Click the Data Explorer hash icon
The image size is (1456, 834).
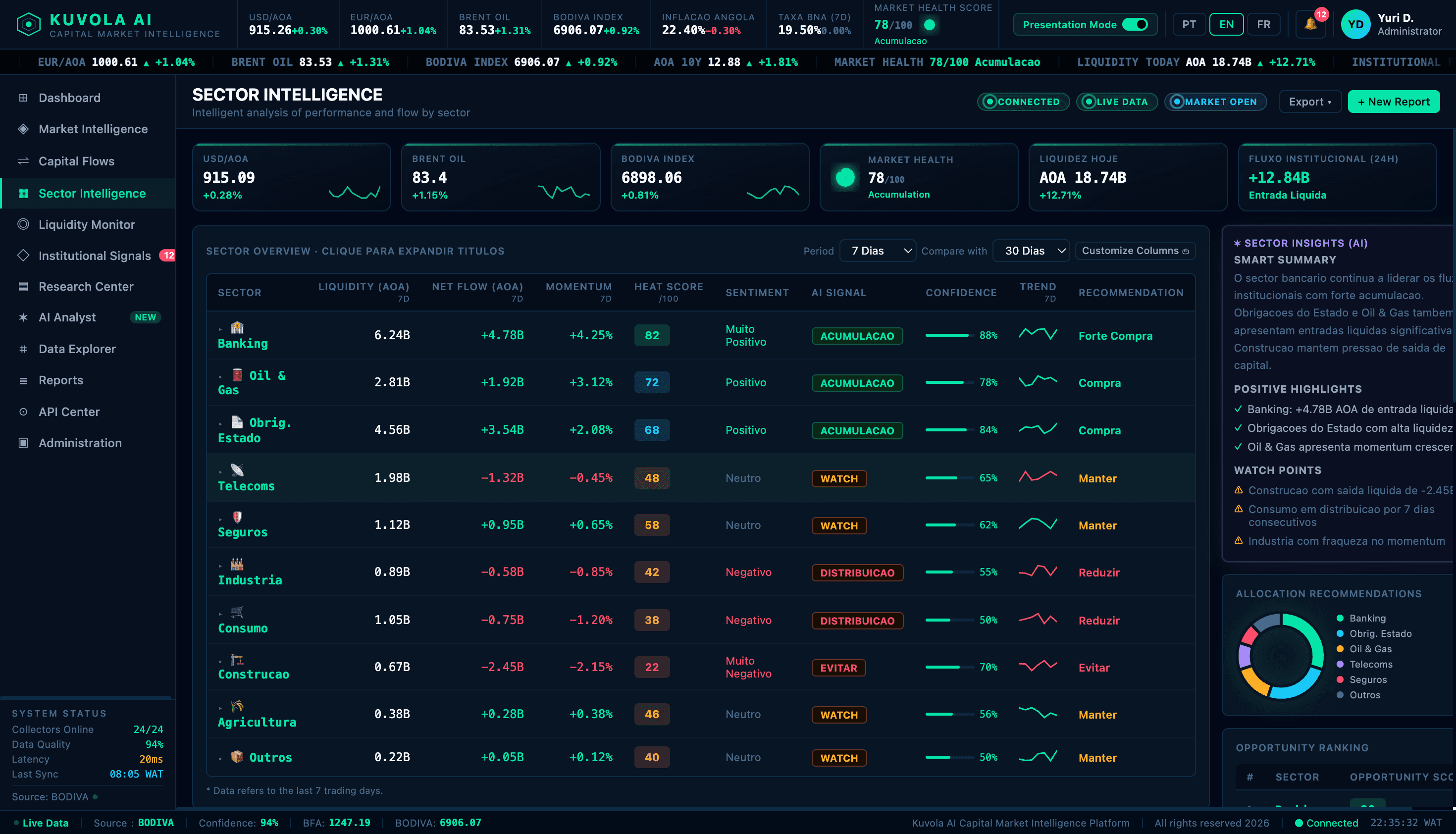click(23, 349)
